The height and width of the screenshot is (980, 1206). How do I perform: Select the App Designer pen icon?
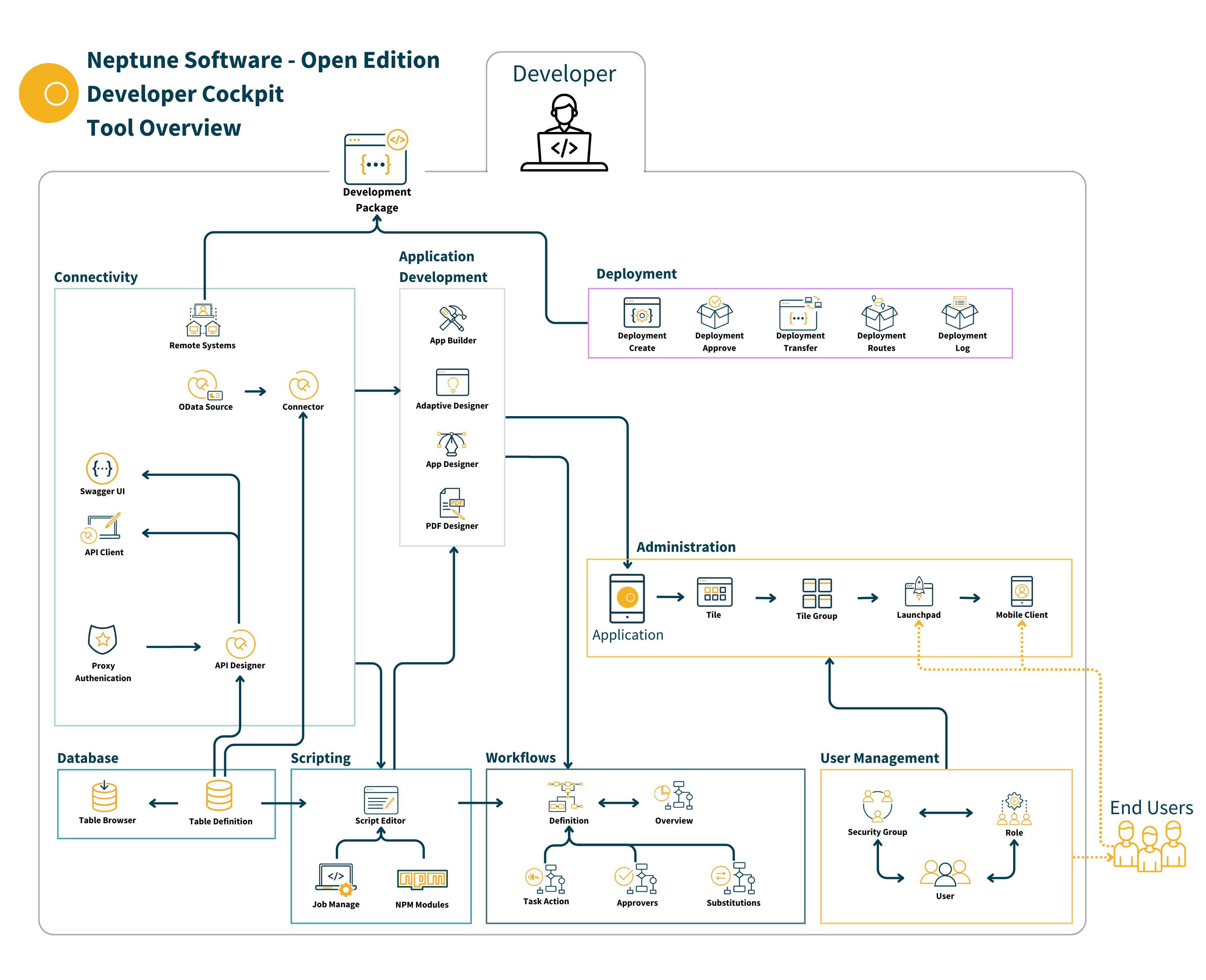coord(451,444)
